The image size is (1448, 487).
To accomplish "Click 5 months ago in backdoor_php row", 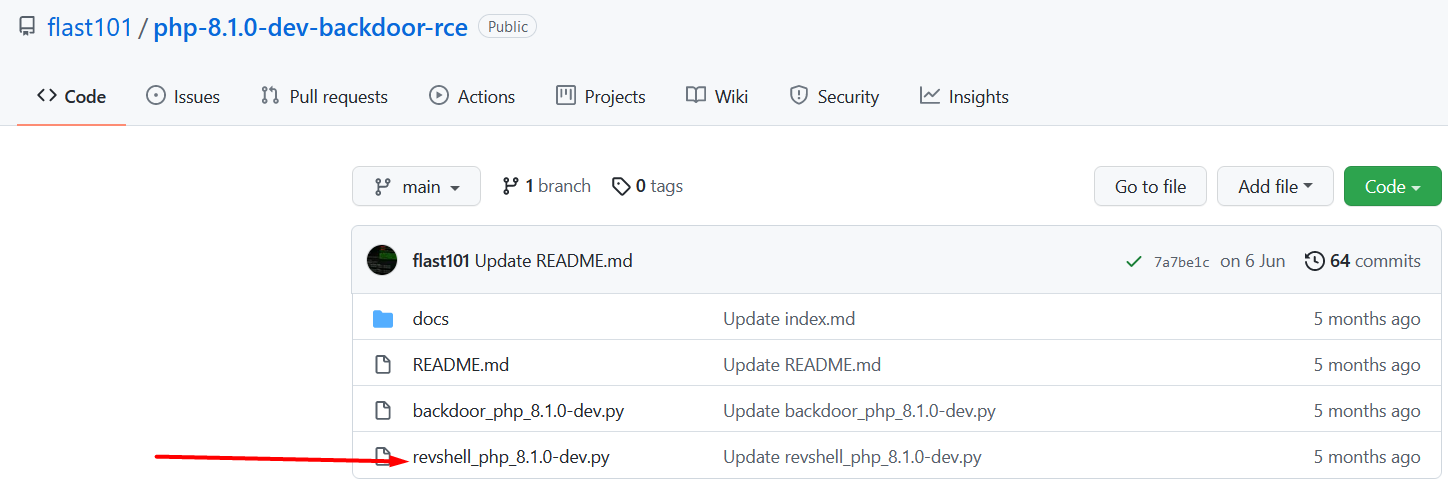I will coord(1367,411).
